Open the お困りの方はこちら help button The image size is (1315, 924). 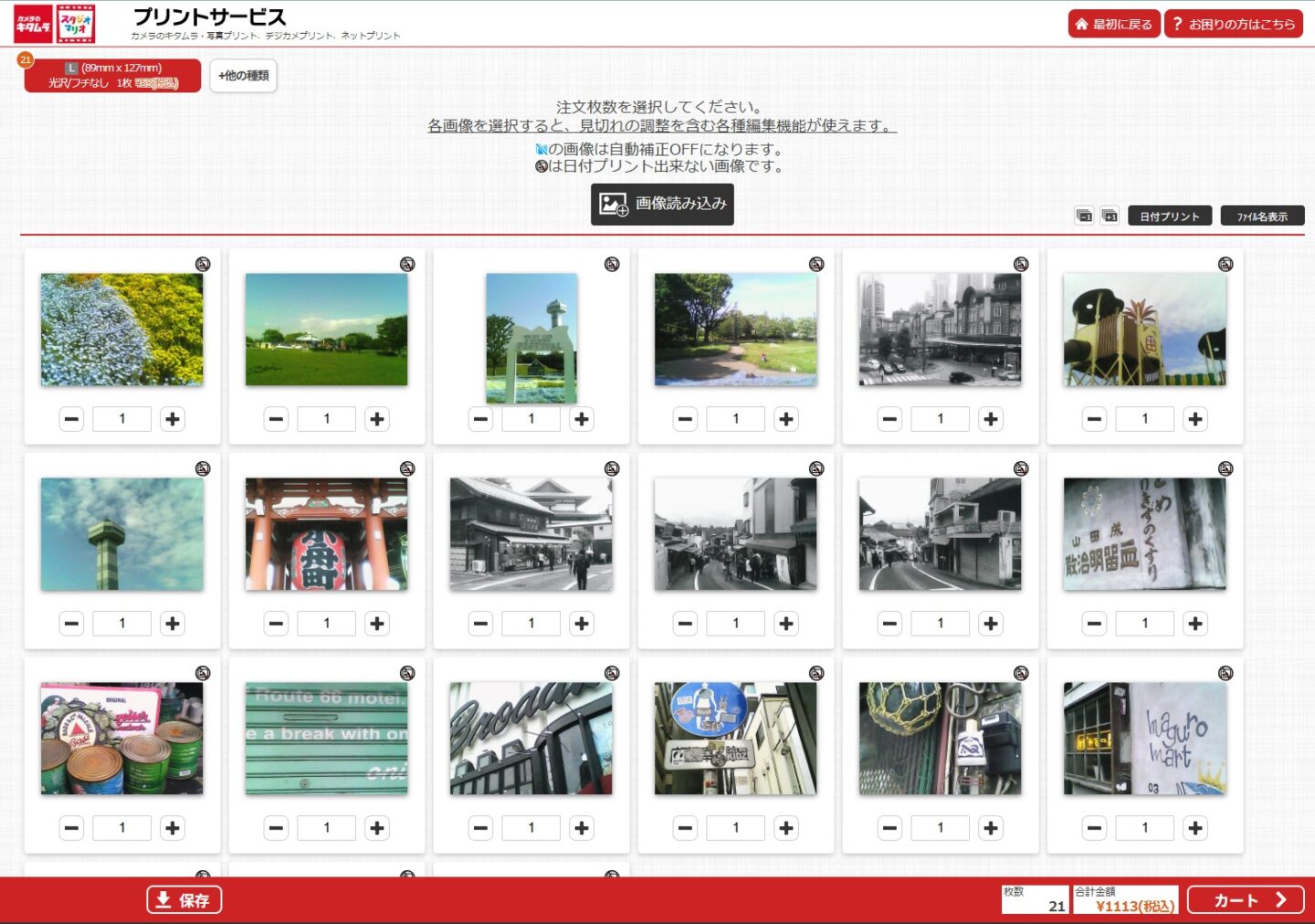[1234, 24]
